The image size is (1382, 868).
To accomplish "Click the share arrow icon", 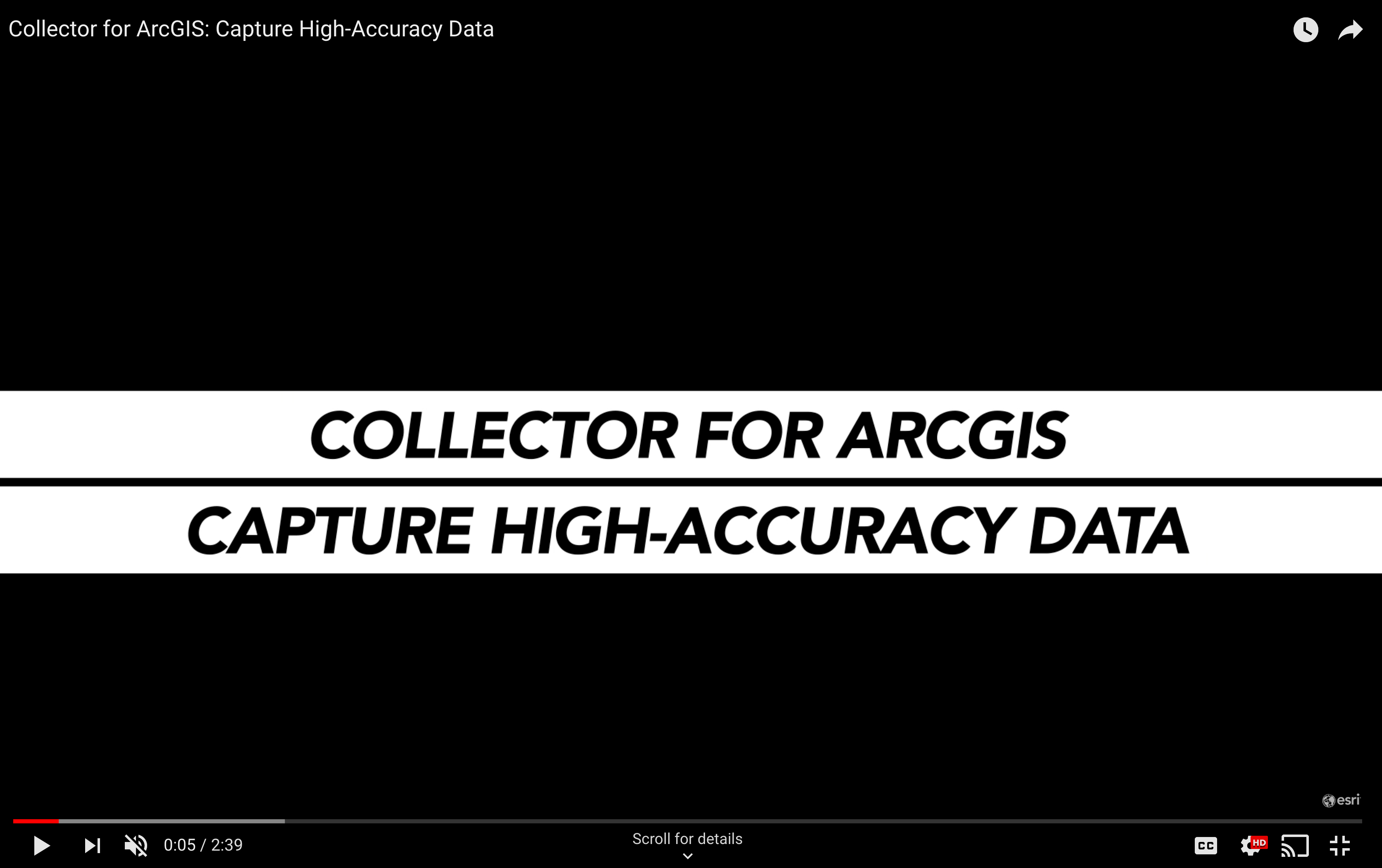I will point(1350,29).
